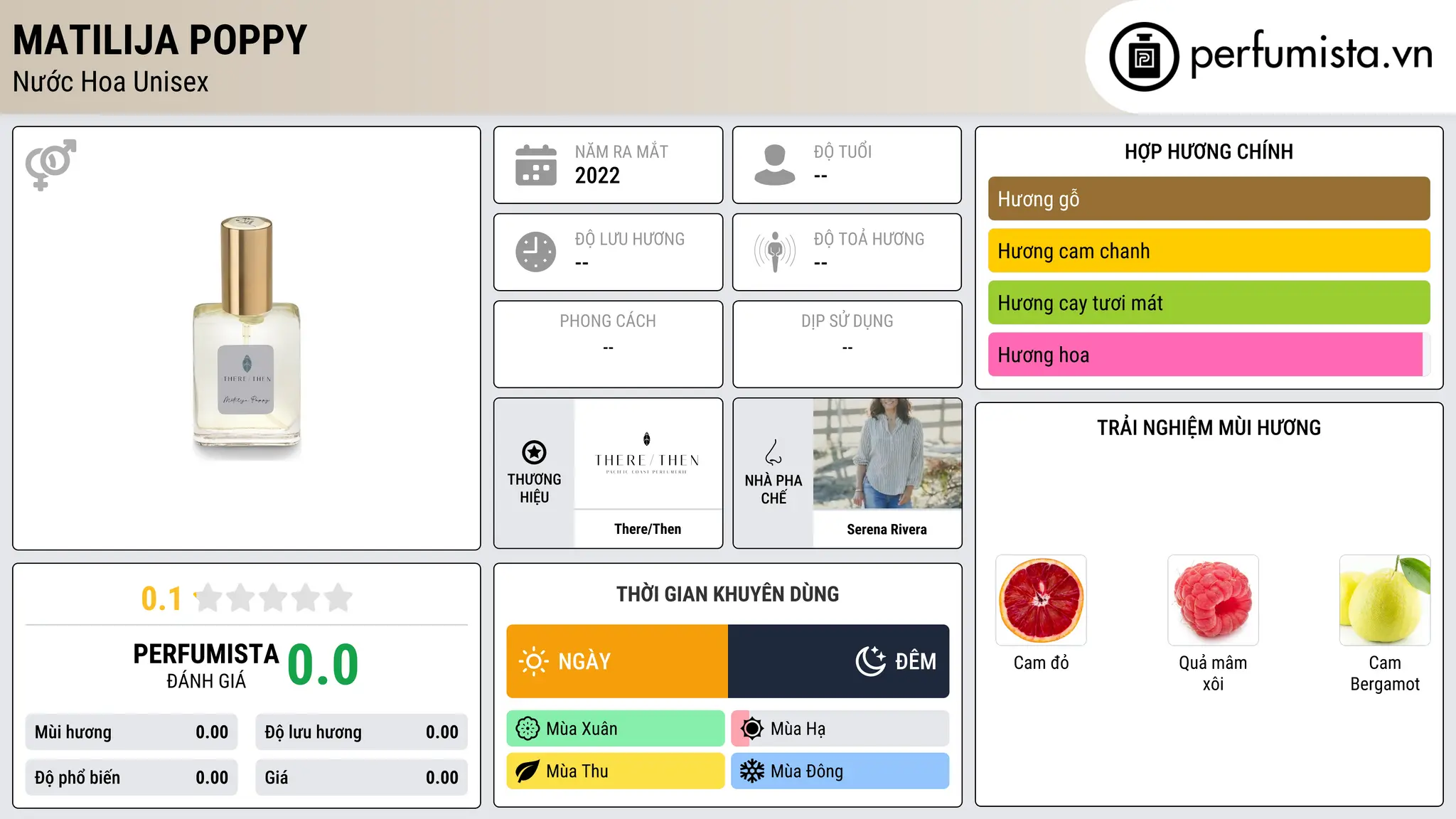This screenshot has height=819, width=1456.
Task: Click the moon icon in the Đêm bar
Action: click(871, 661)
